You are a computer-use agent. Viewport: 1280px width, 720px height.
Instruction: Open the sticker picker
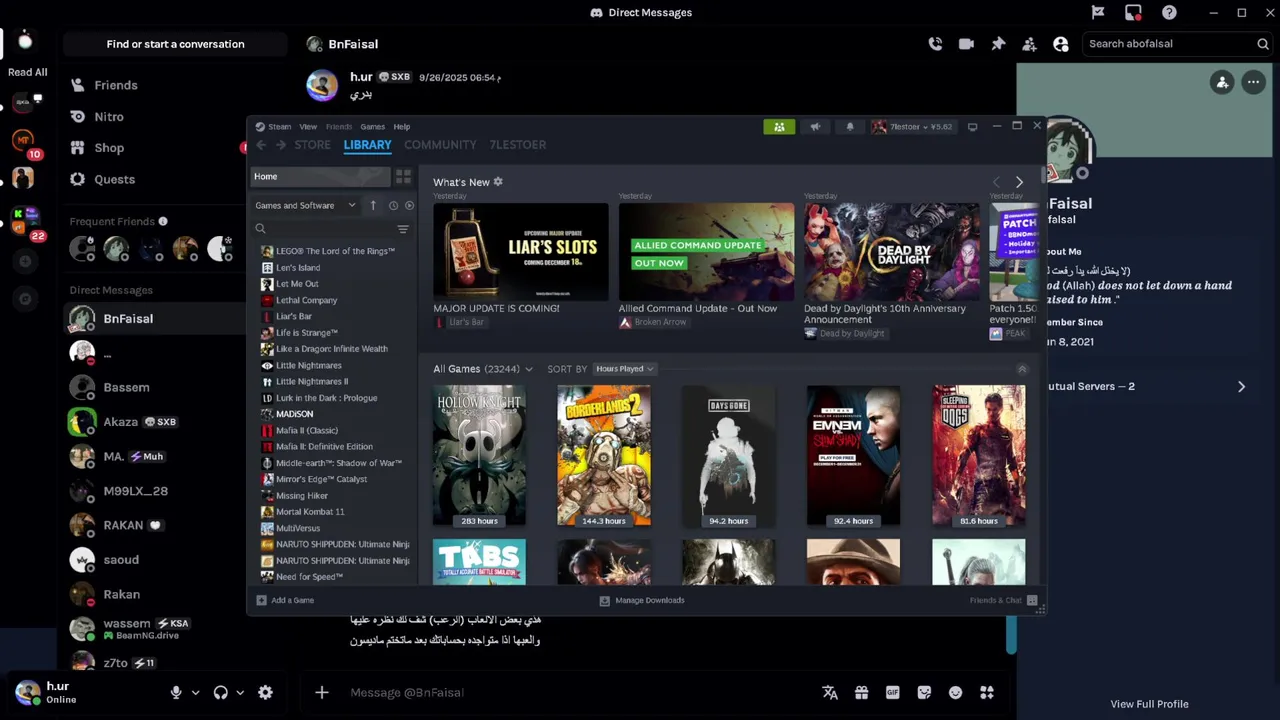click(x=924, y=692)
